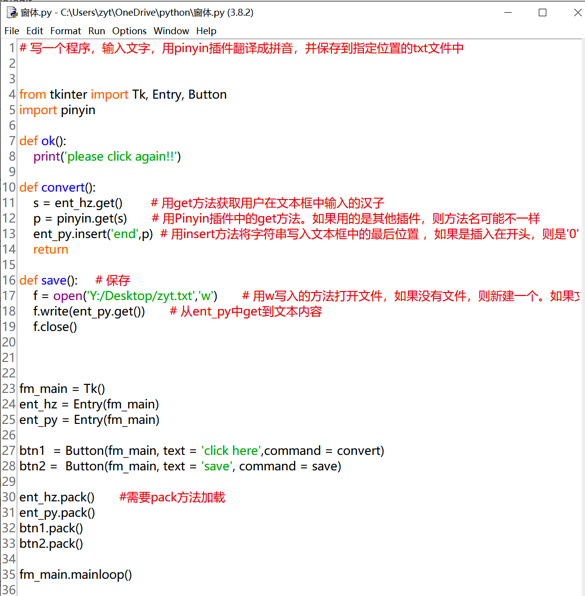585x596 pixels.
Task: Click 'ent_hz = Entry(fm_main)' line
Action: point(89,404)
